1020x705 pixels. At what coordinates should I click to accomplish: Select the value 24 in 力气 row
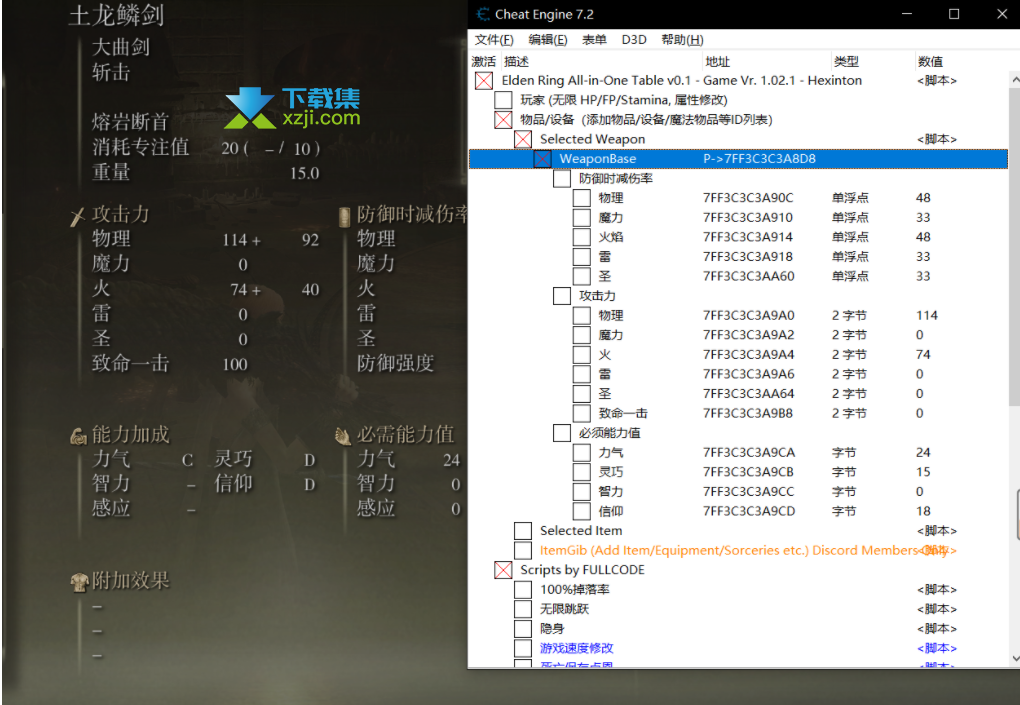[923, 452]
